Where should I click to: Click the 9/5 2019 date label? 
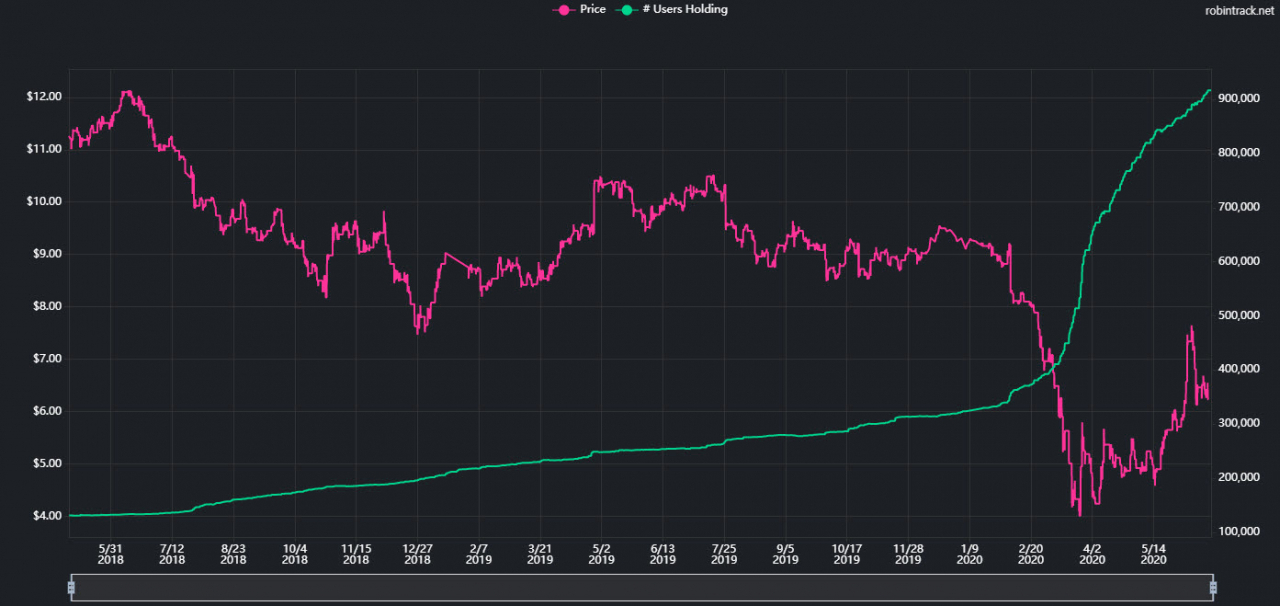[785, 554]
